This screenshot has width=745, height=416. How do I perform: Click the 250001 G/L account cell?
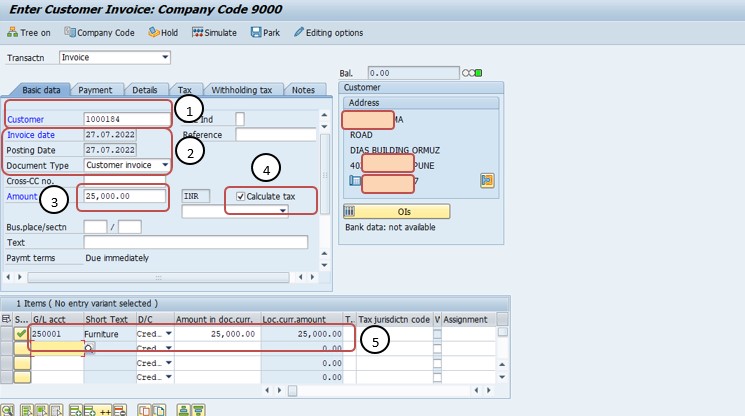tap(57, 334)
